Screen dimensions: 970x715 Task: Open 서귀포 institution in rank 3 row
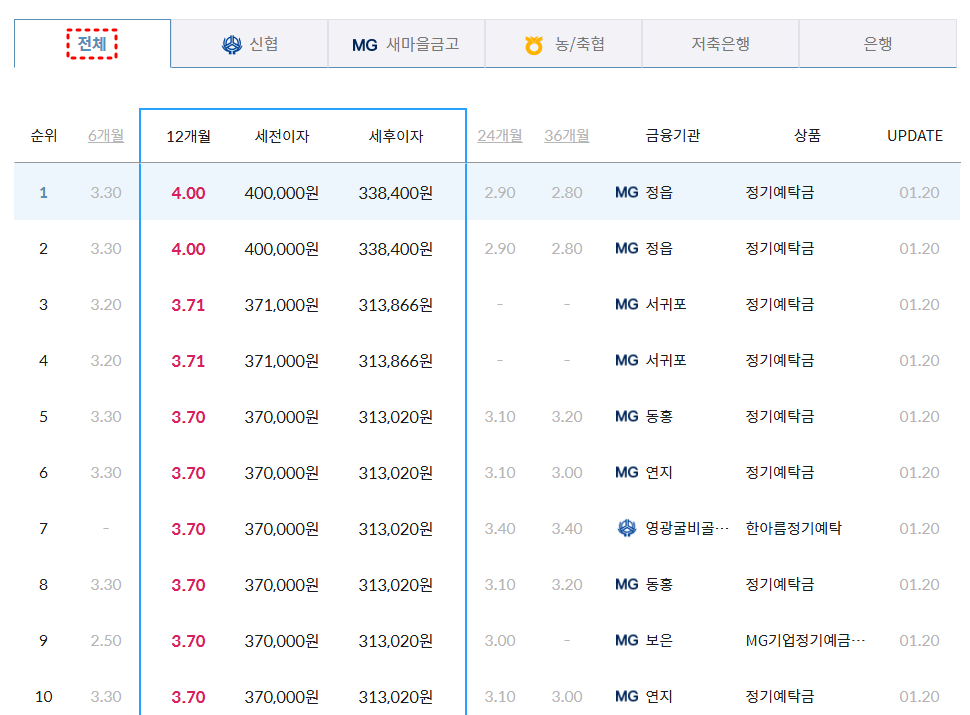click(666, 304)
